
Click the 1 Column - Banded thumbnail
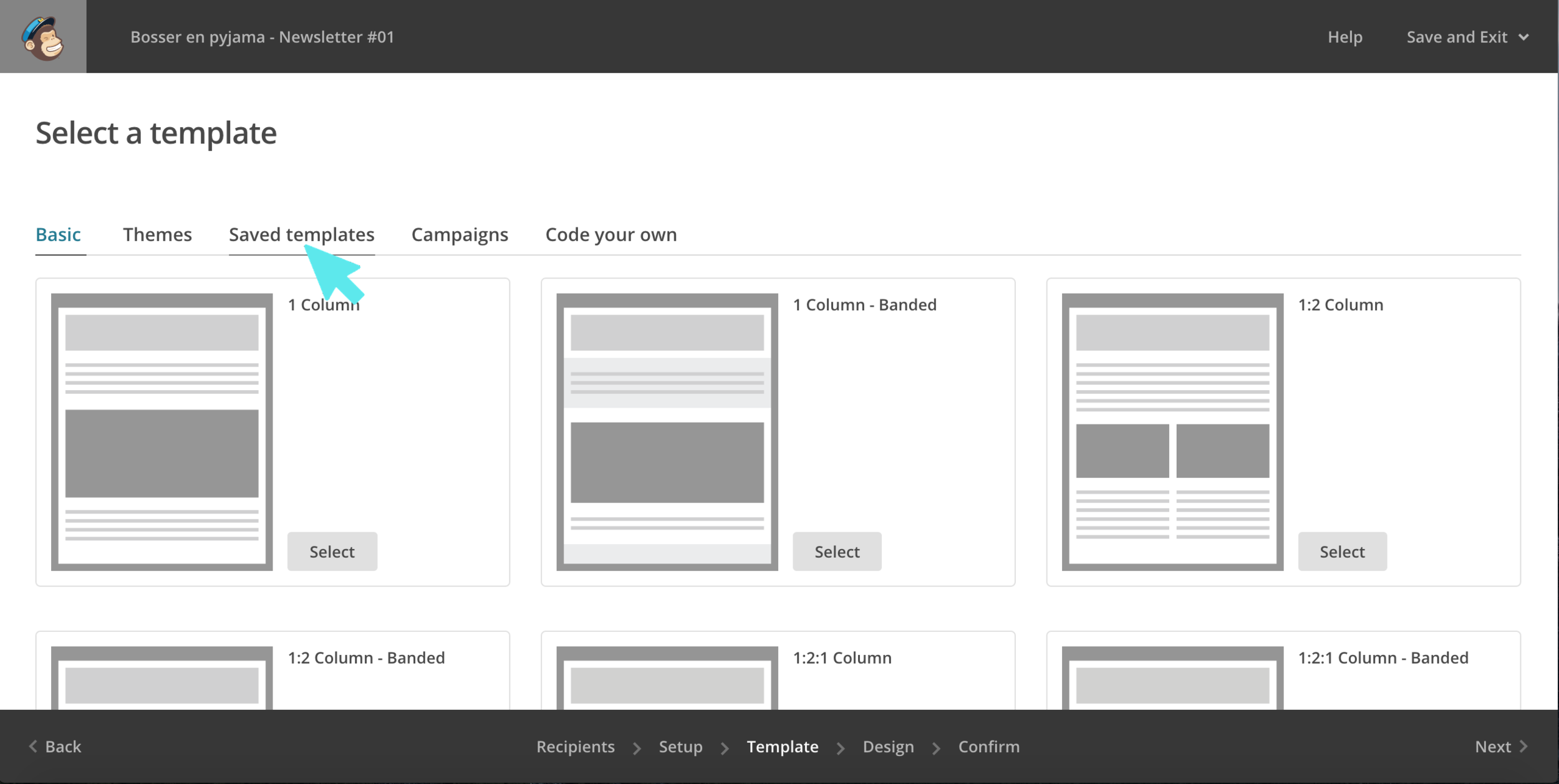(x=667, y=431)
